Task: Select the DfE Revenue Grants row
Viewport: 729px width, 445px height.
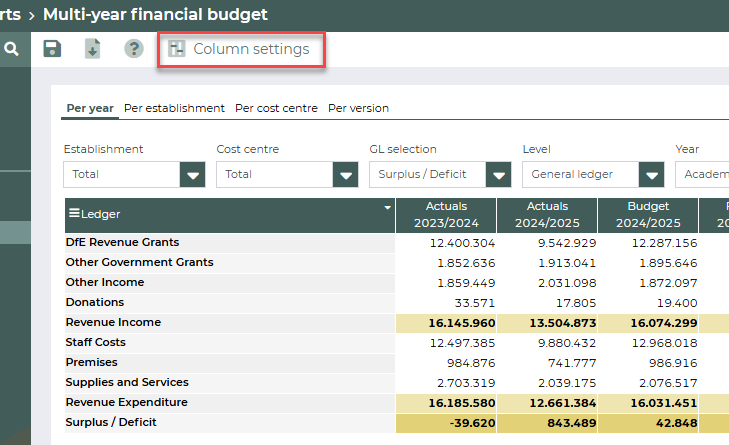Action: point(122,242)
